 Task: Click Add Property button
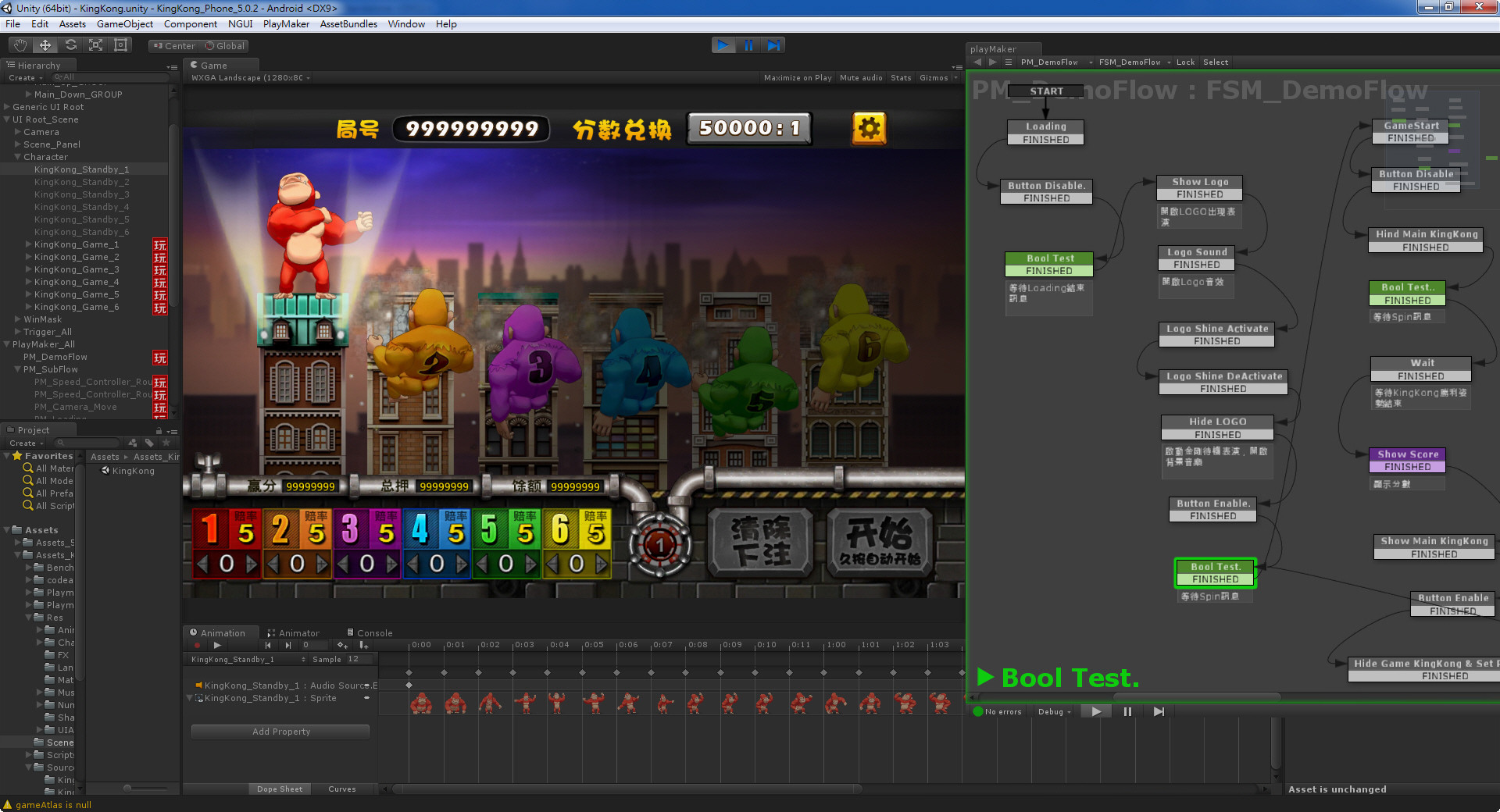280,732
